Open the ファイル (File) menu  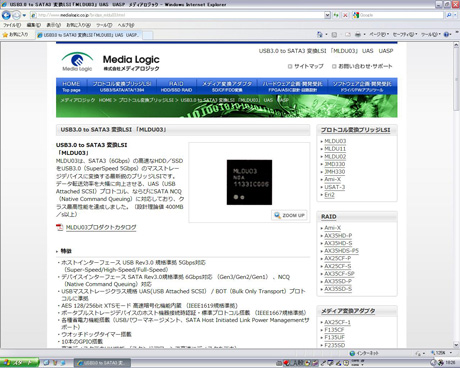pos(12,25)
